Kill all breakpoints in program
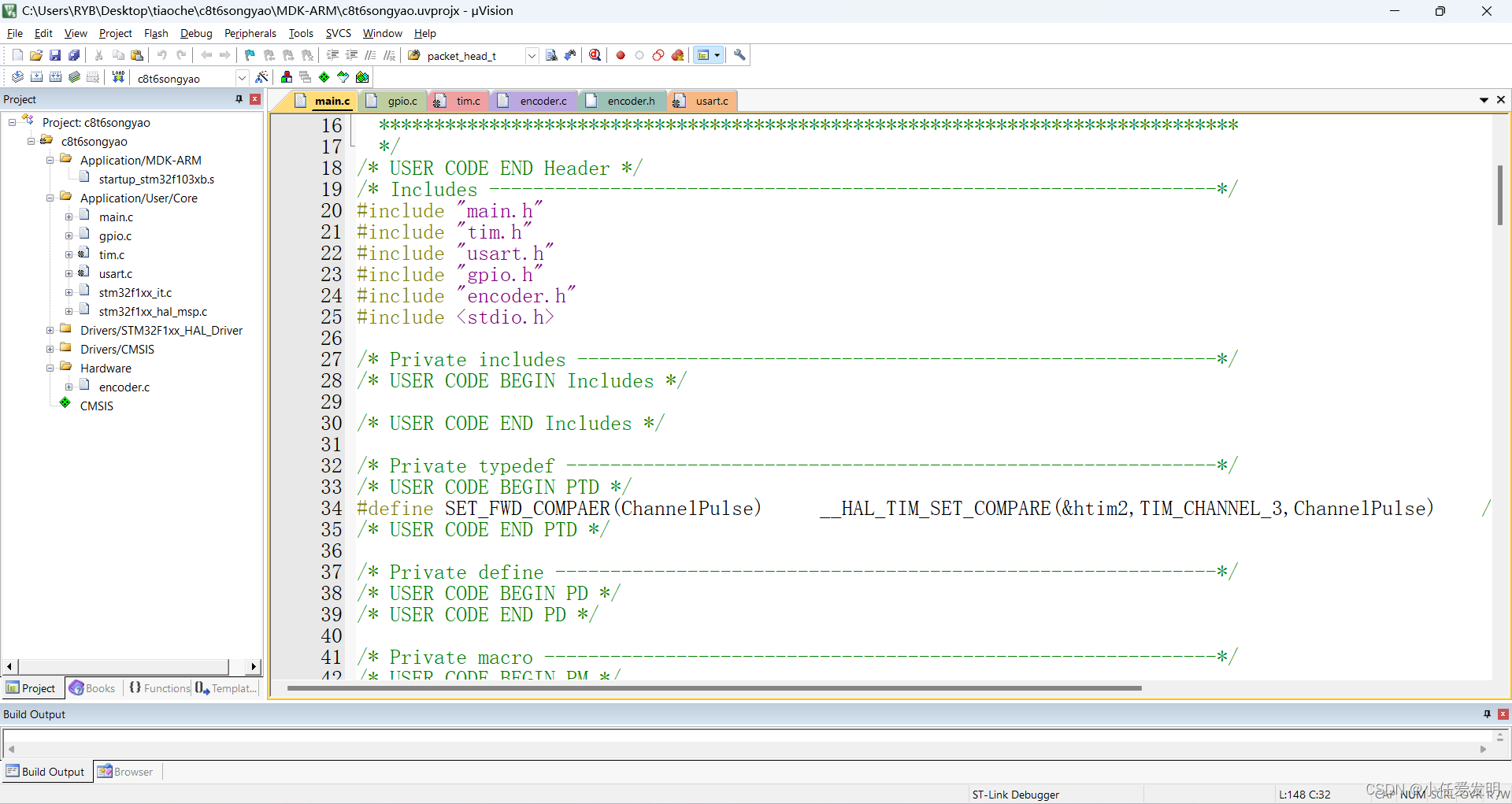 [x=678, y=55]
